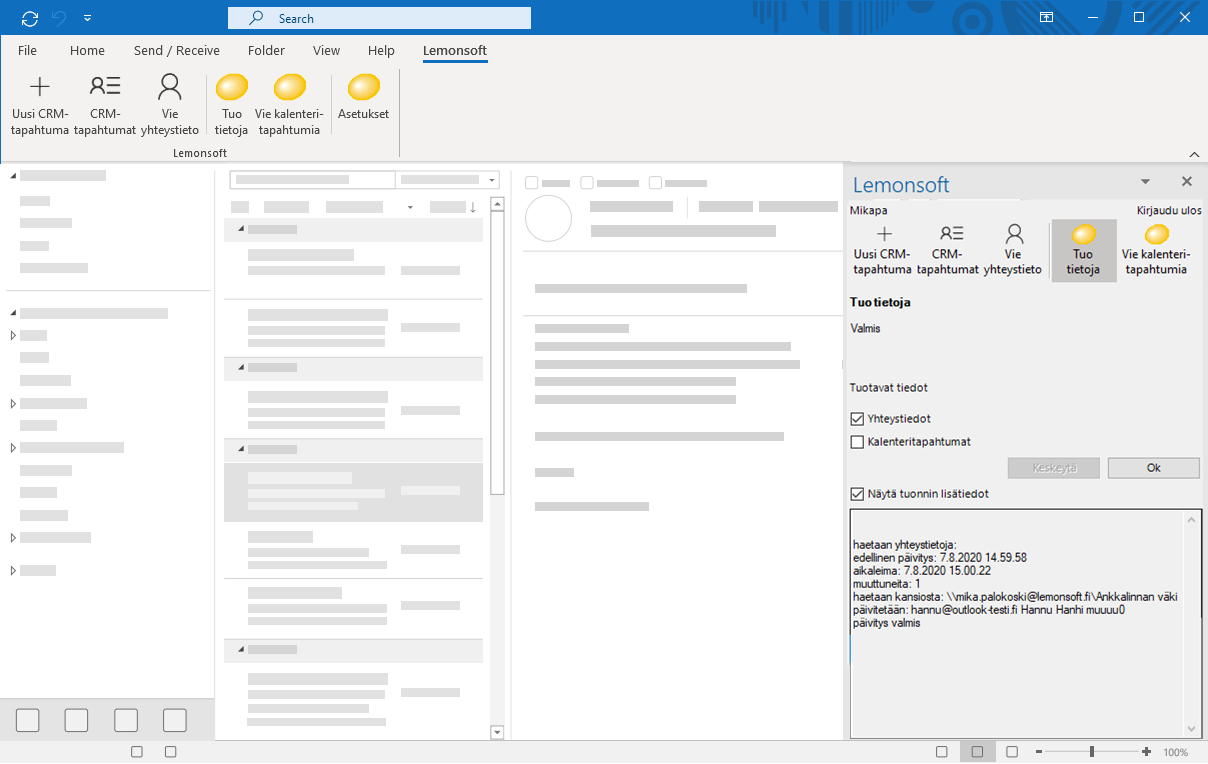The image size is (1208, 764).
Task: Open the Folder tab
Action: [x=266, y=50]
